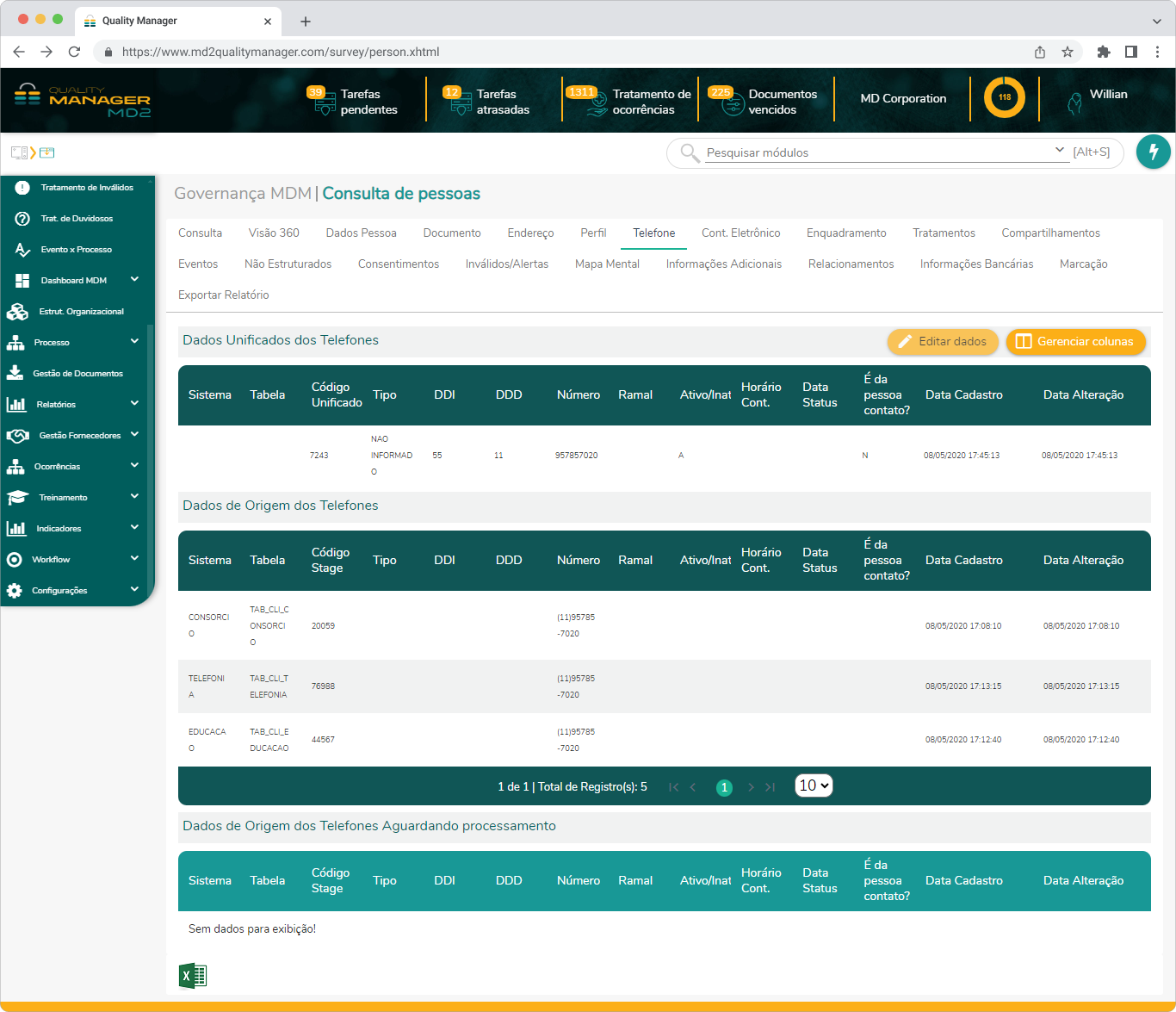Click the lightning bolt quick action button

click(x=1153, y=152)
